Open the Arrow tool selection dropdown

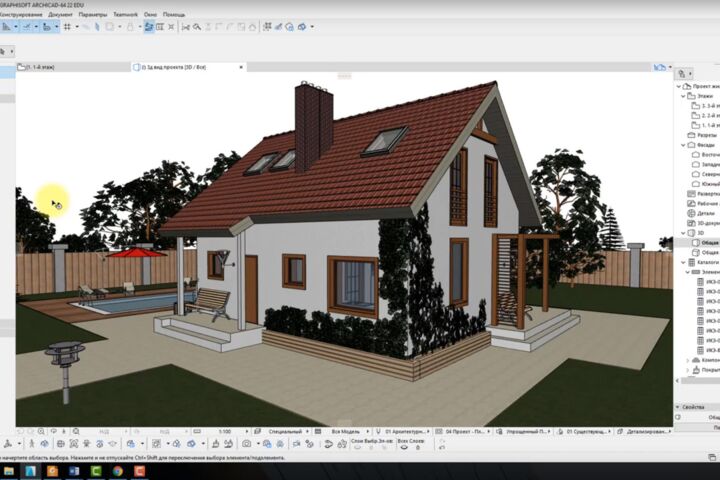pos(11,51)
